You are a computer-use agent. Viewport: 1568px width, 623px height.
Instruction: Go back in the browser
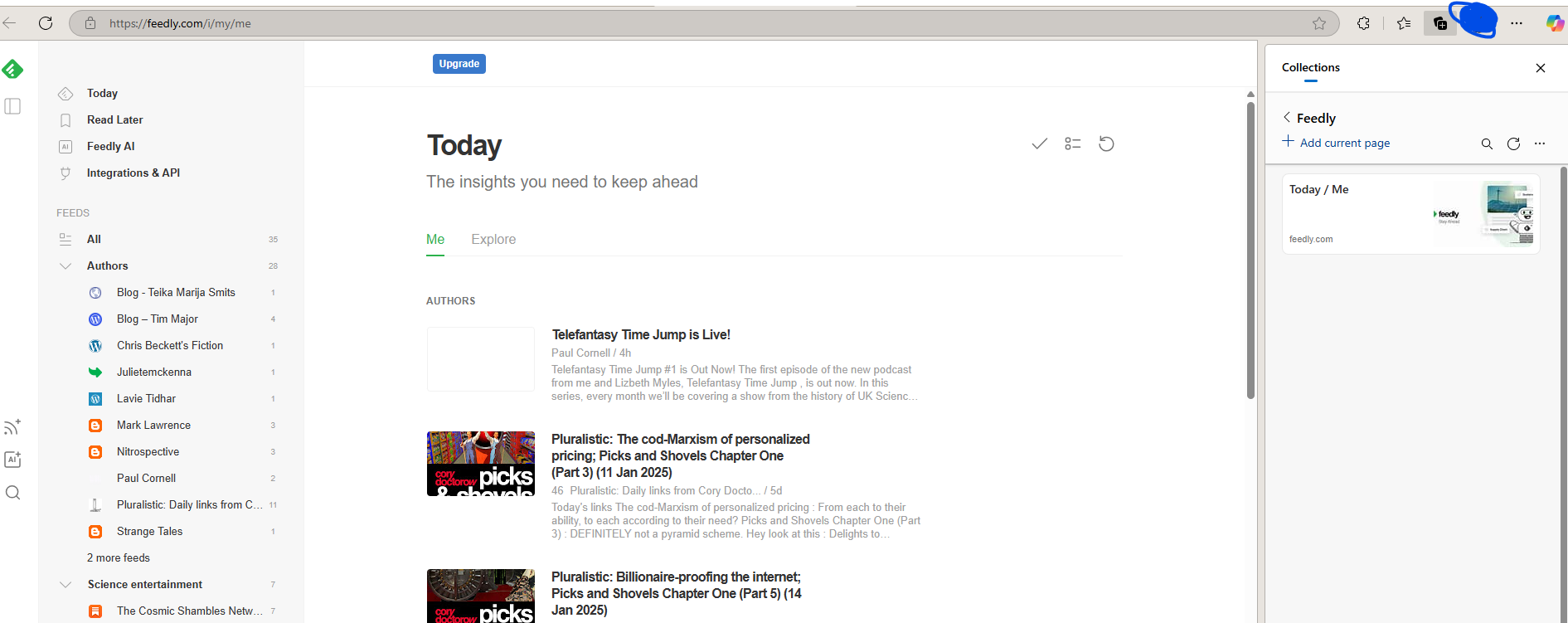pyautogui.click(x=9, y=23)
